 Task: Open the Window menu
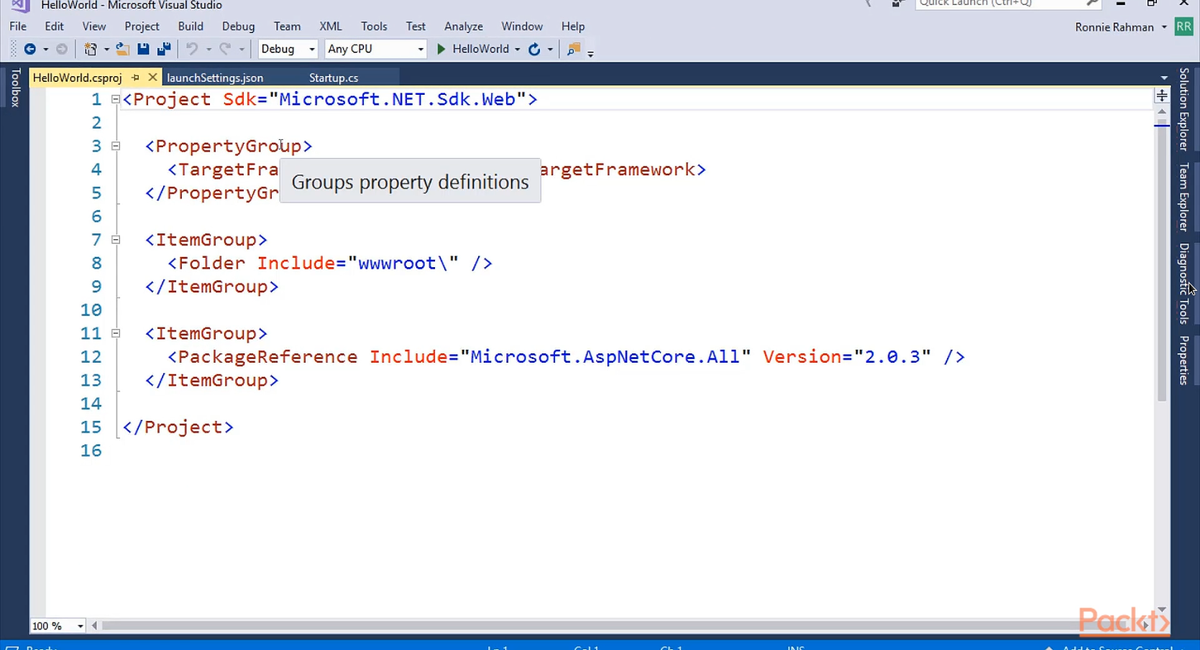pos(522,26)
